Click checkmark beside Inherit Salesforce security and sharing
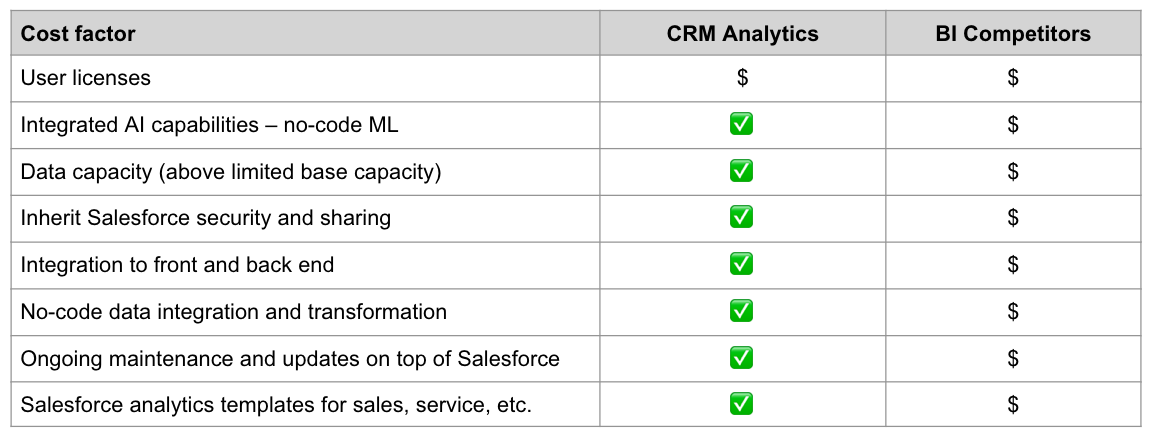Image resolution: width=1151 pixels, height=437 pixels. [x=741, y=217]
